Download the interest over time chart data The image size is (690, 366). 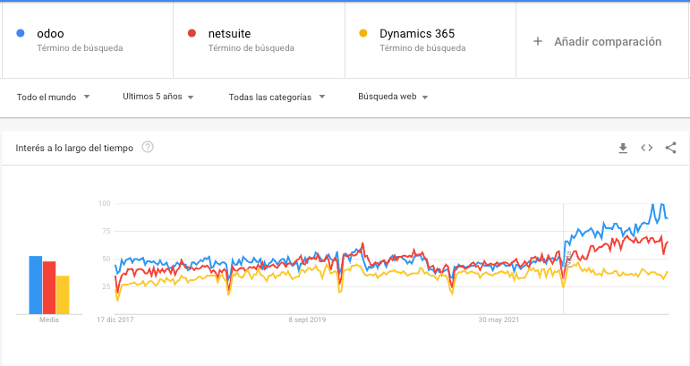tap(623, 148)
